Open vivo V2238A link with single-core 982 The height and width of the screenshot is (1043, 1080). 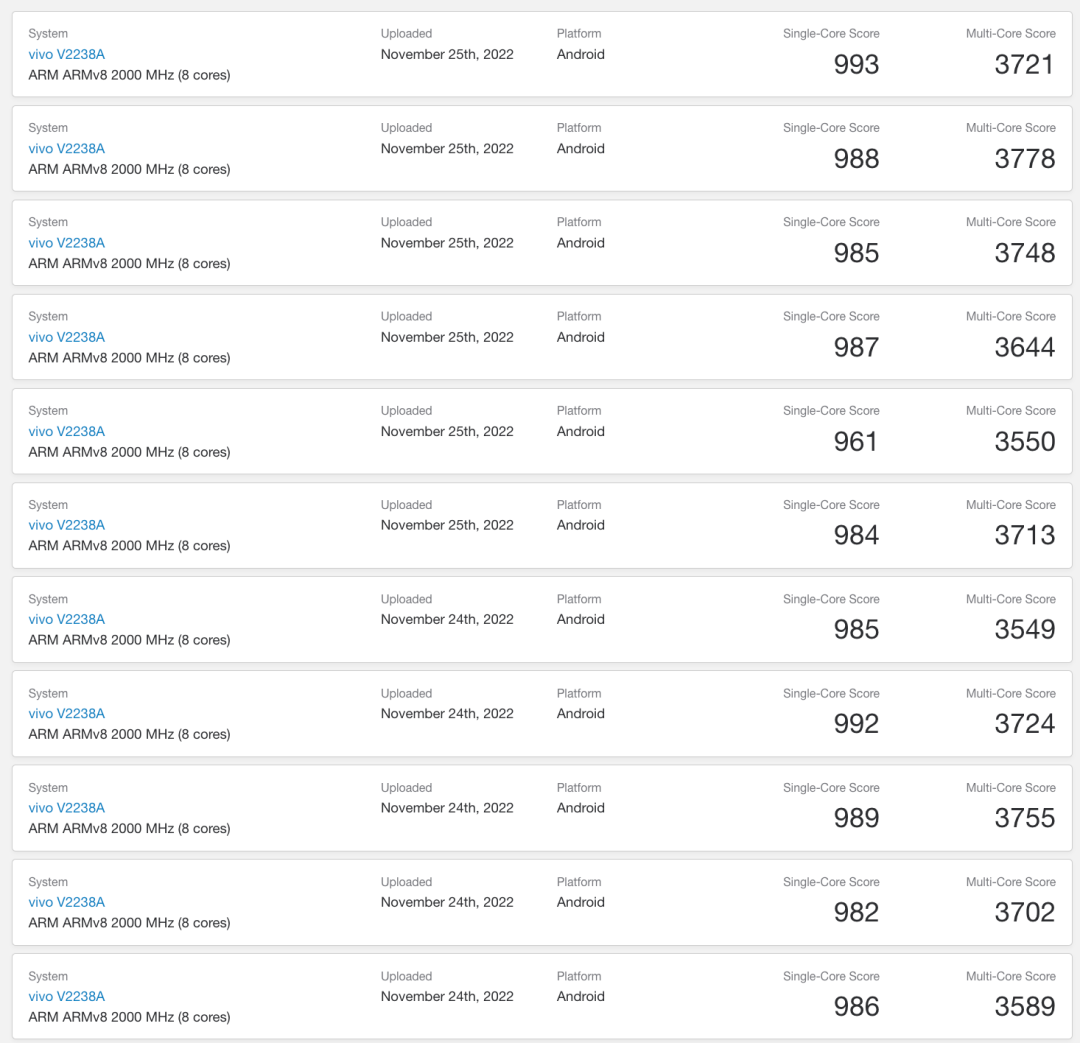[66, 902]
